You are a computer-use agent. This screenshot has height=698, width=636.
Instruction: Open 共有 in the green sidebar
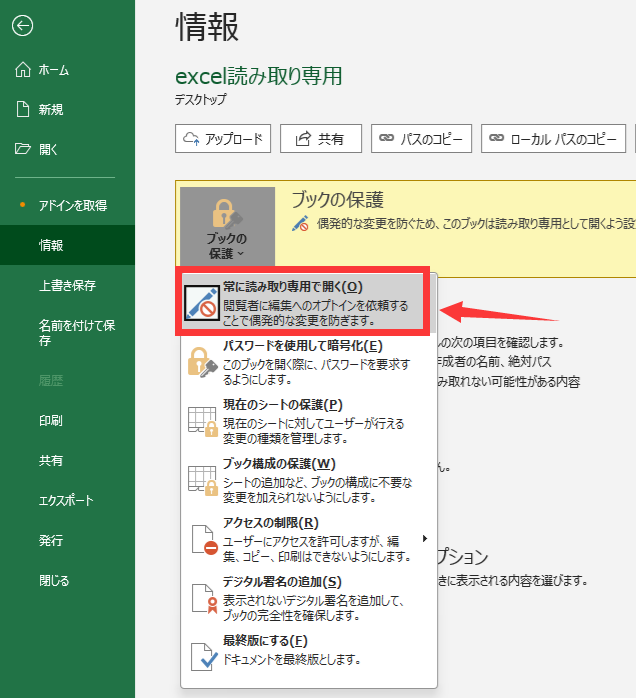67,460
